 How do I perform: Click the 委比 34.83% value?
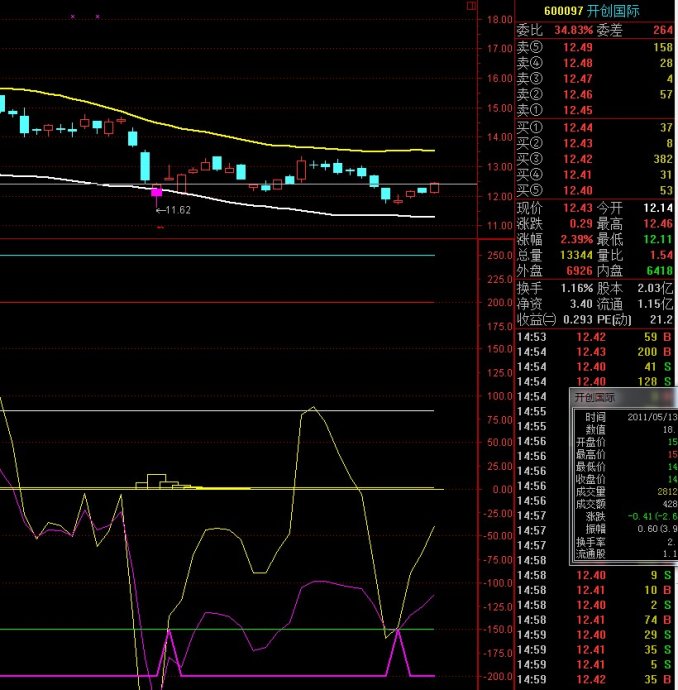[575, 30]
